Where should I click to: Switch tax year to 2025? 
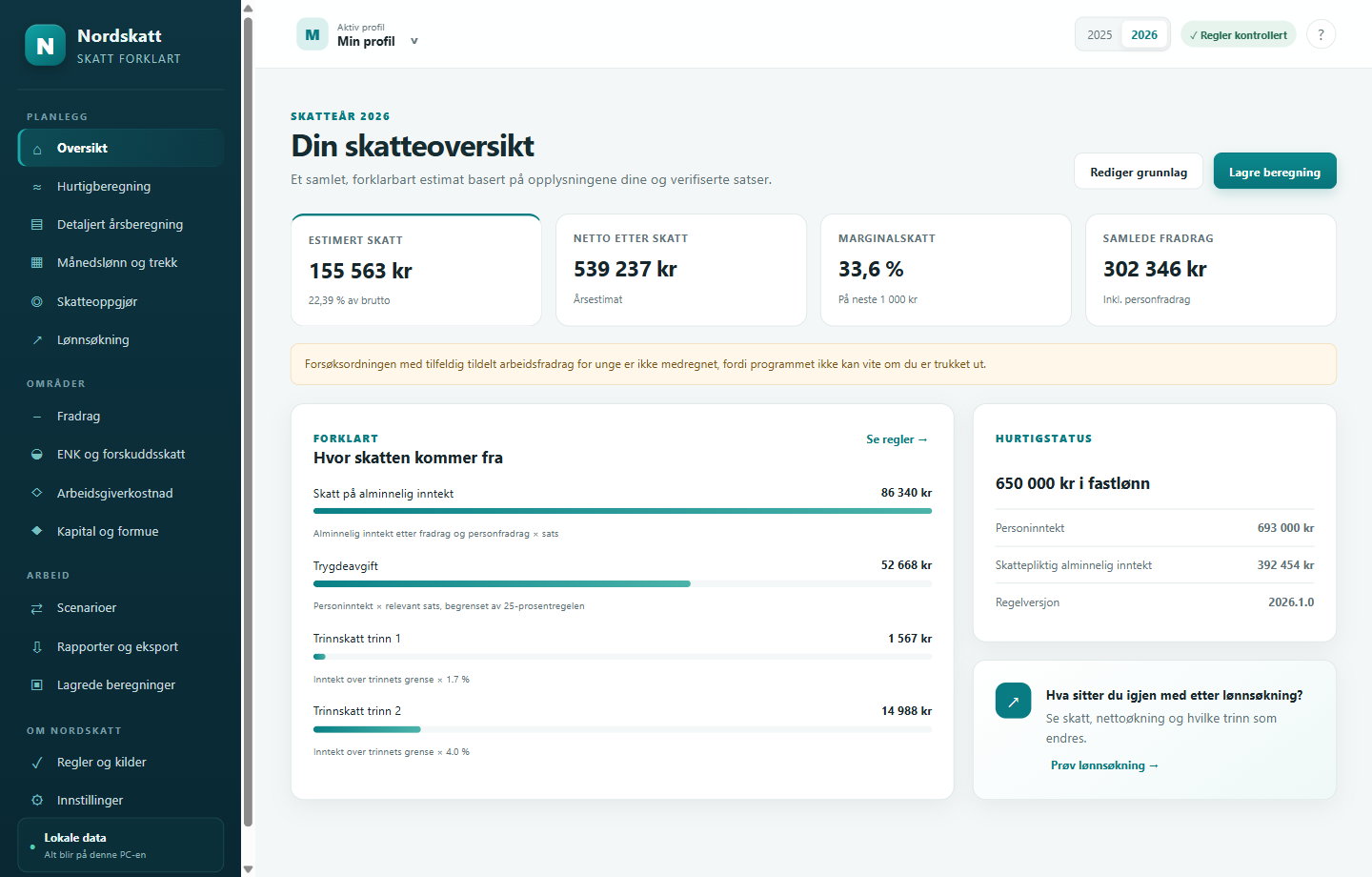[x=1100, y=34]
